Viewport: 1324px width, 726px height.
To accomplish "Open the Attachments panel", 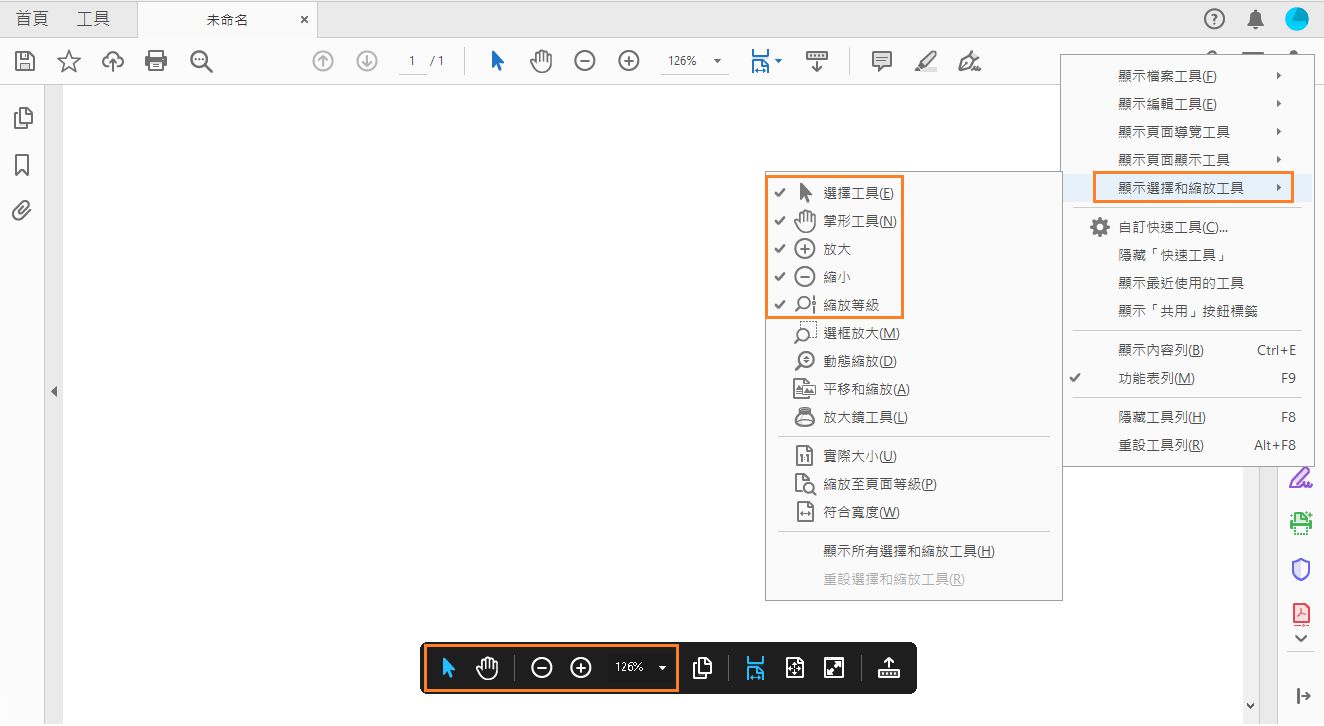I will pyautogui.click(x=23, y=210).
